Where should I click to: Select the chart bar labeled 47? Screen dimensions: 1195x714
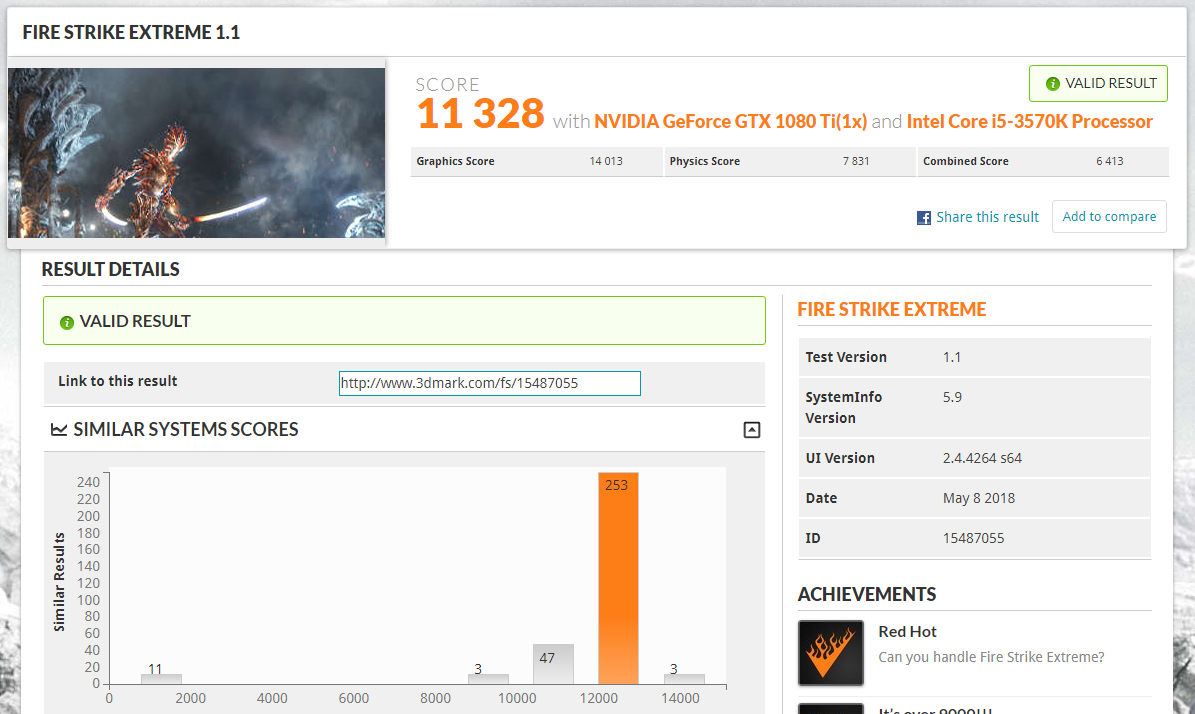[553, 665]
